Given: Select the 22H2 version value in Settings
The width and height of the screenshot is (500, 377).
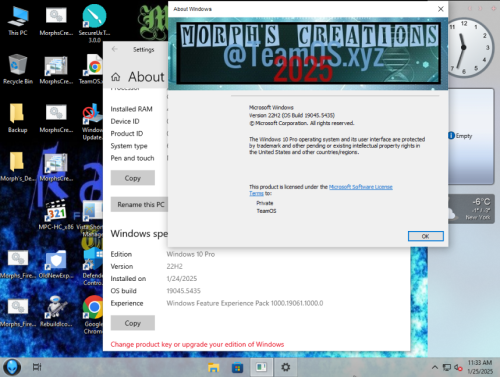Looking at the screenshot, I should pos(175,266).
